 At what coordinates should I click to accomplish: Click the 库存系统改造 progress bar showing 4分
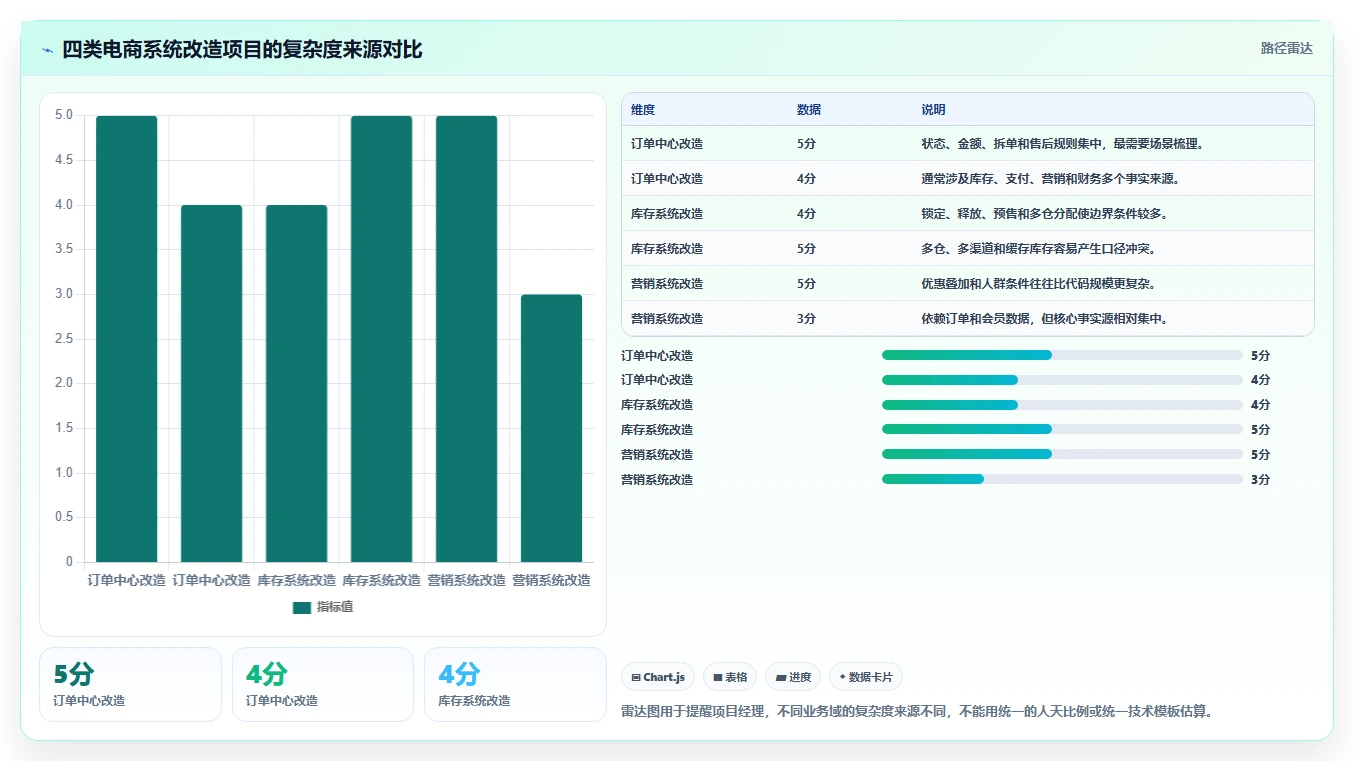(x=1062, y=405)
